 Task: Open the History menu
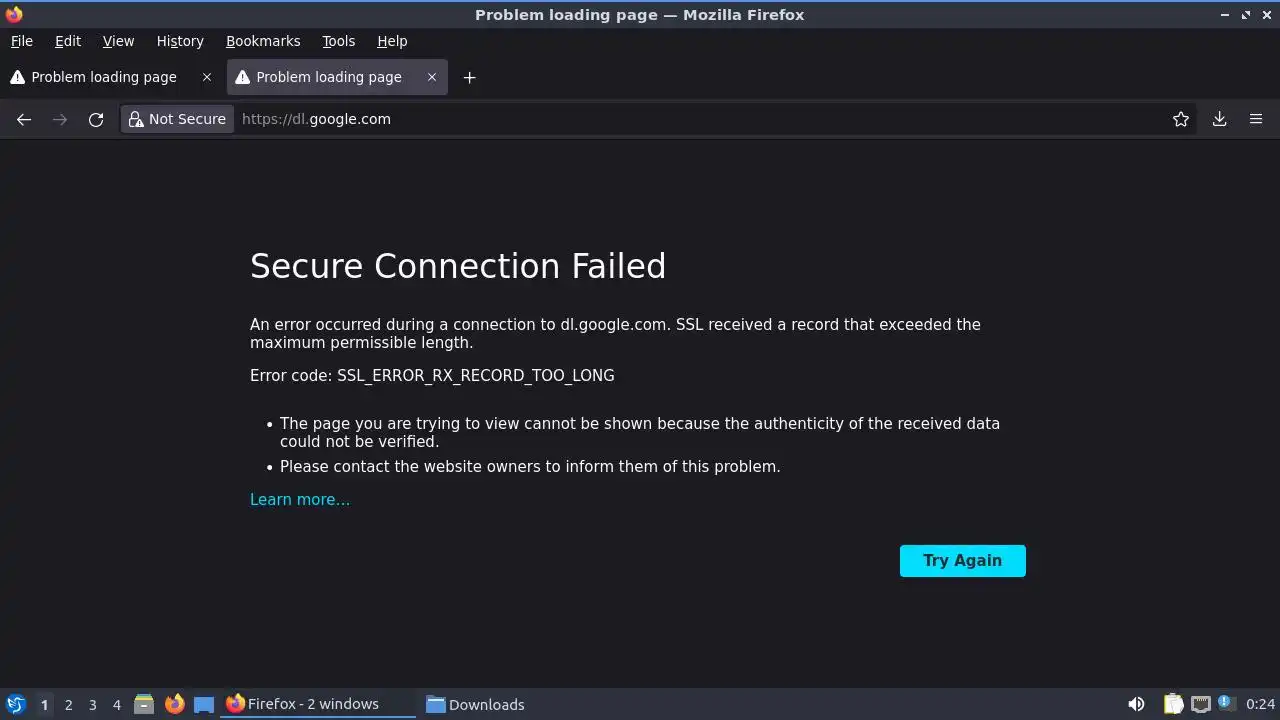180,41
